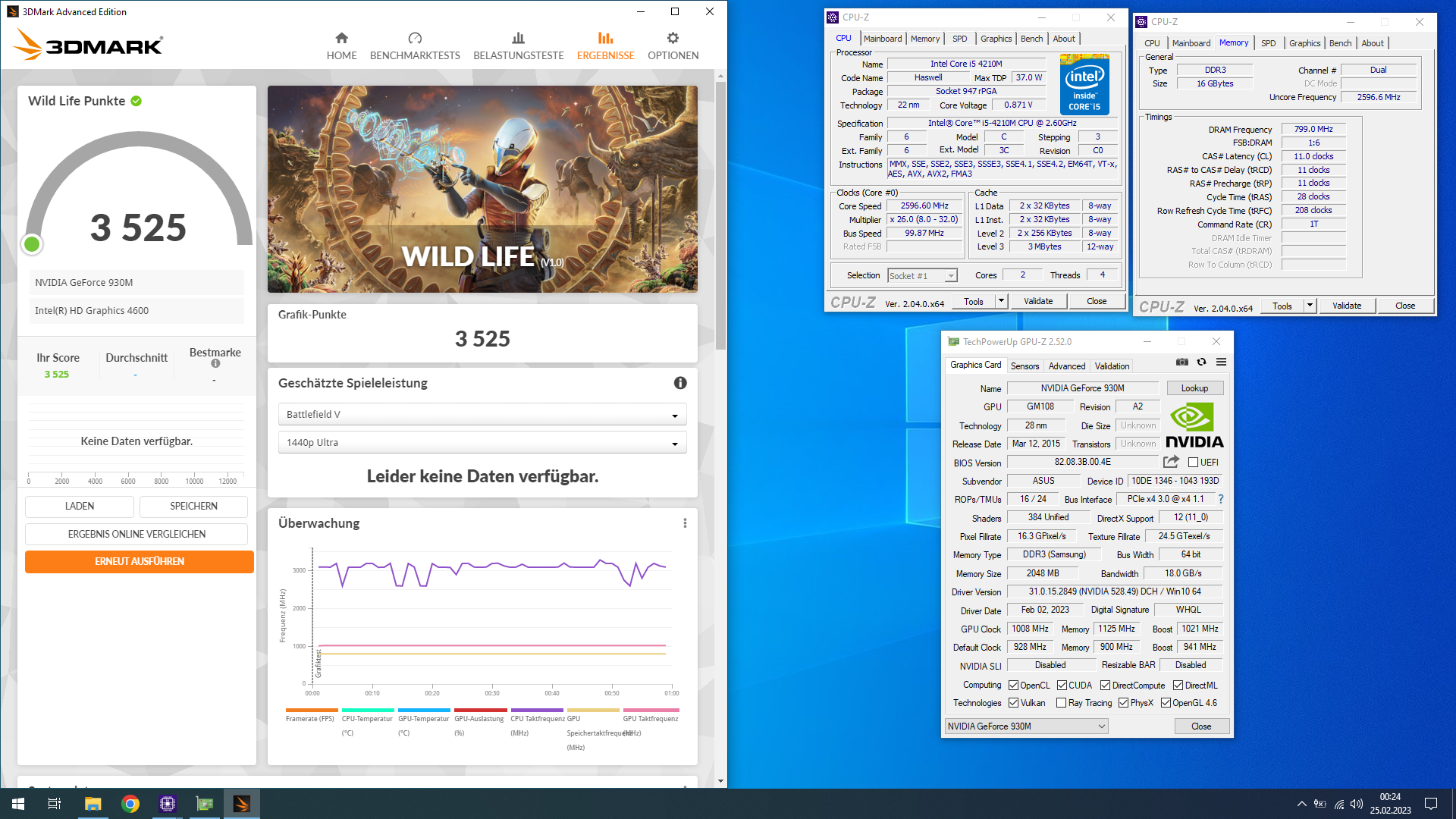Click the orange ERNEUT AUSFÜHREN button
The height and width of the screenshot is (819, 1456).
coord(140,562)
